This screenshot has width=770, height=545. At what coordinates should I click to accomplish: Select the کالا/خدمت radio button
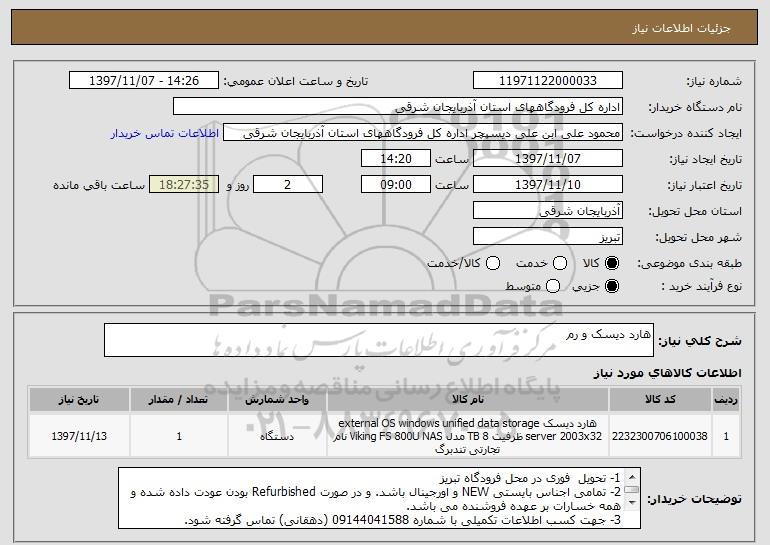tap(493, 264)
